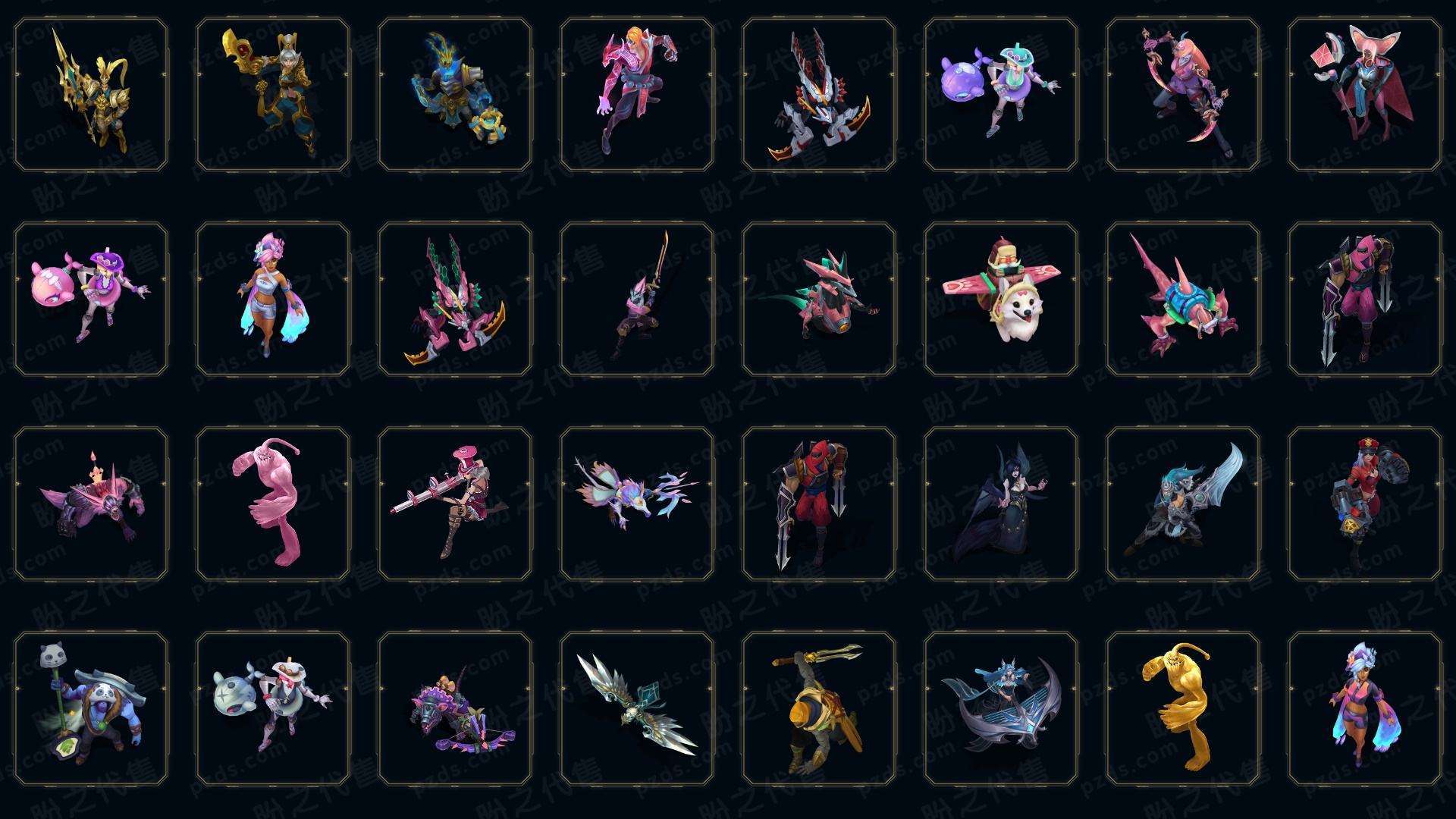Choose the blue-haired warrior with giant sword
The height and width of the screenshot is (819, 1456).
pos(1183,504)
